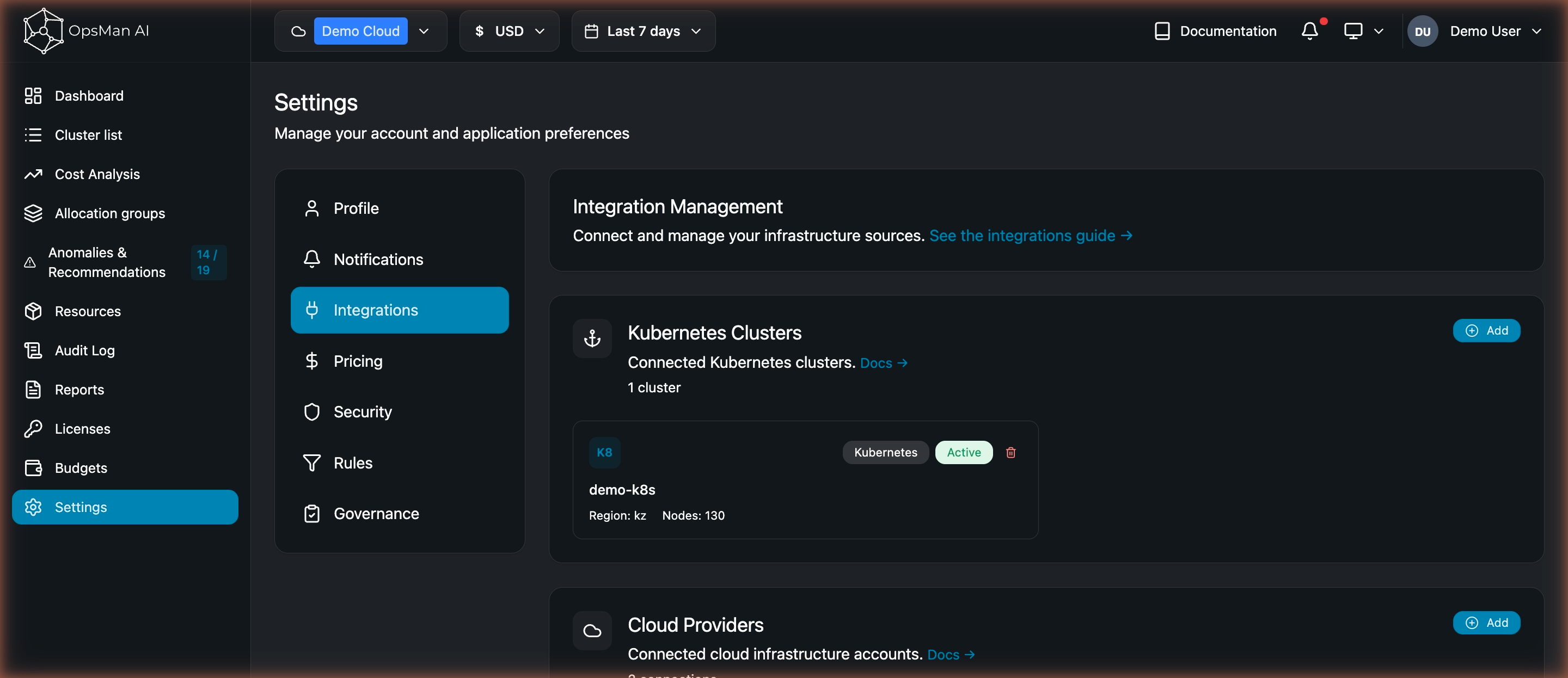Select the Governance settings tab

[x=399, y=514]
